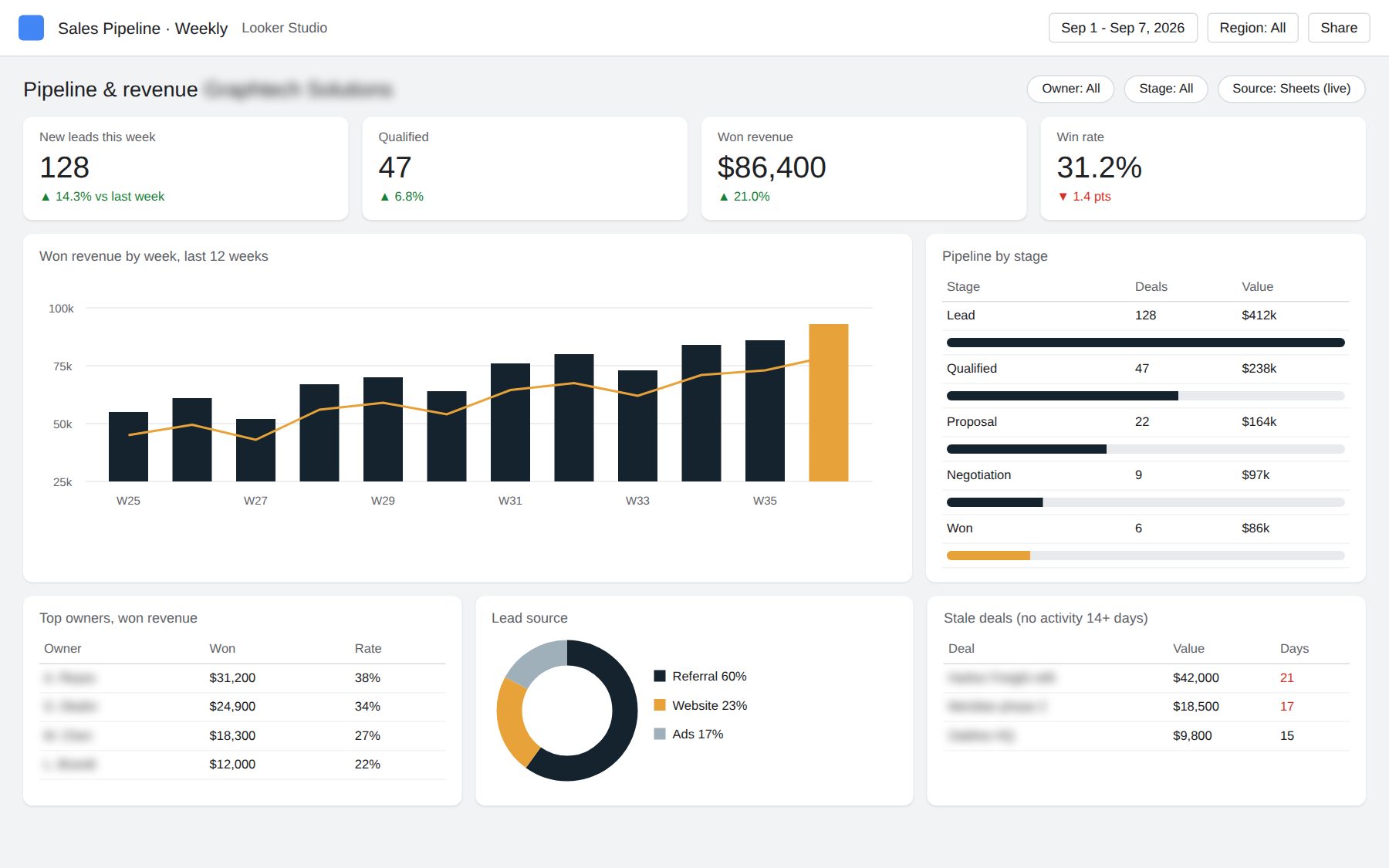The image size is (1389, 868).
Task: Click the red down arrow 1.4 pts
Action: pyautogui.click(x=1084, y=197)
